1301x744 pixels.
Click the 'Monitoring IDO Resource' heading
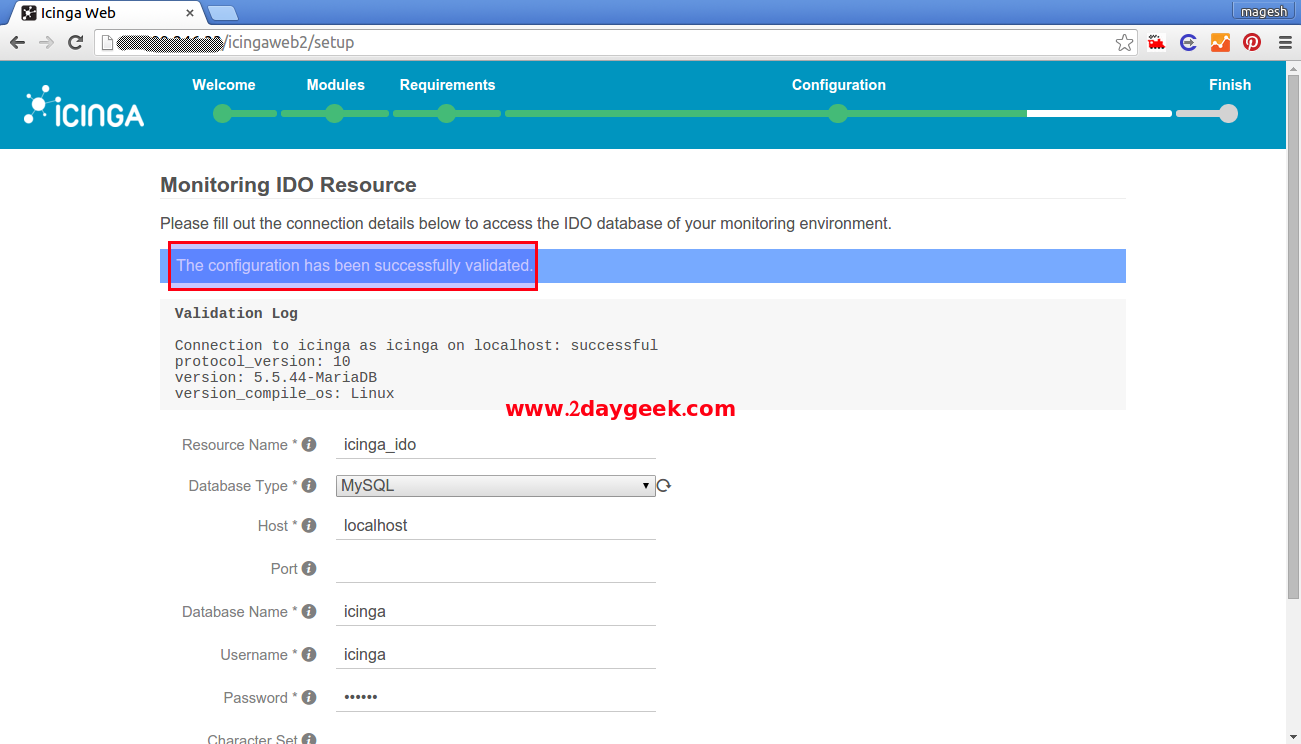[x=288, y=185]
